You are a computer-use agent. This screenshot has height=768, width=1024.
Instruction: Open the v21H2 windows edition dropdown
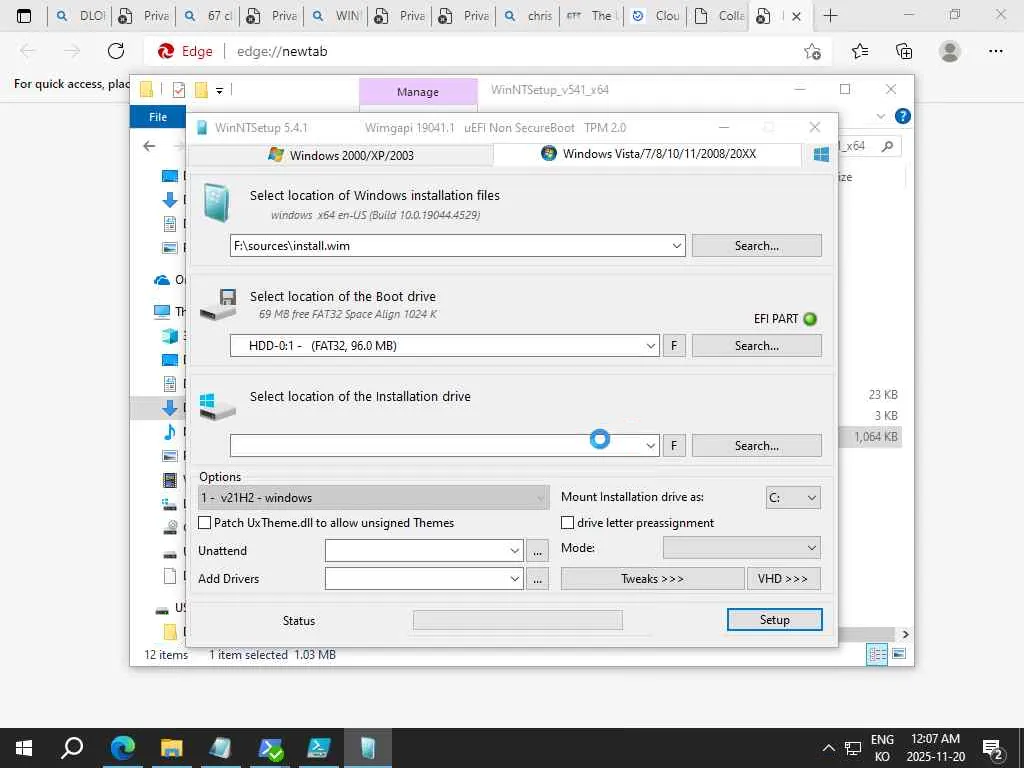tap(374, 498)
